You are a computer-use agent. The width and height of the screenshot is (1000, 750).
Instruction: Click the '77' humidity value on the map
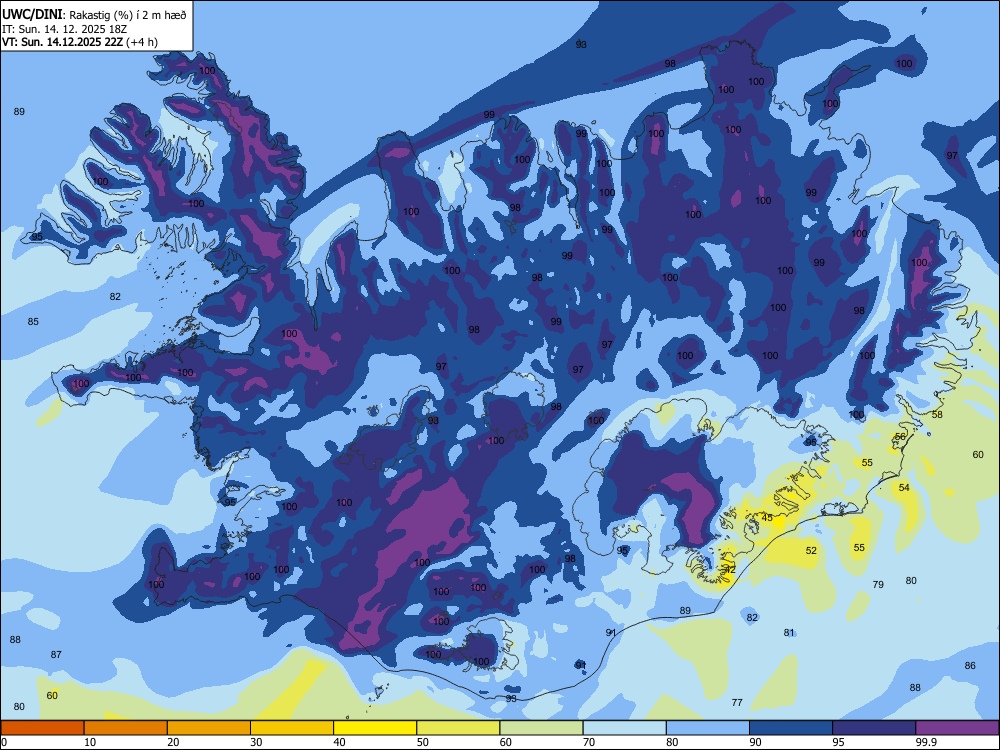click(737, 702)
